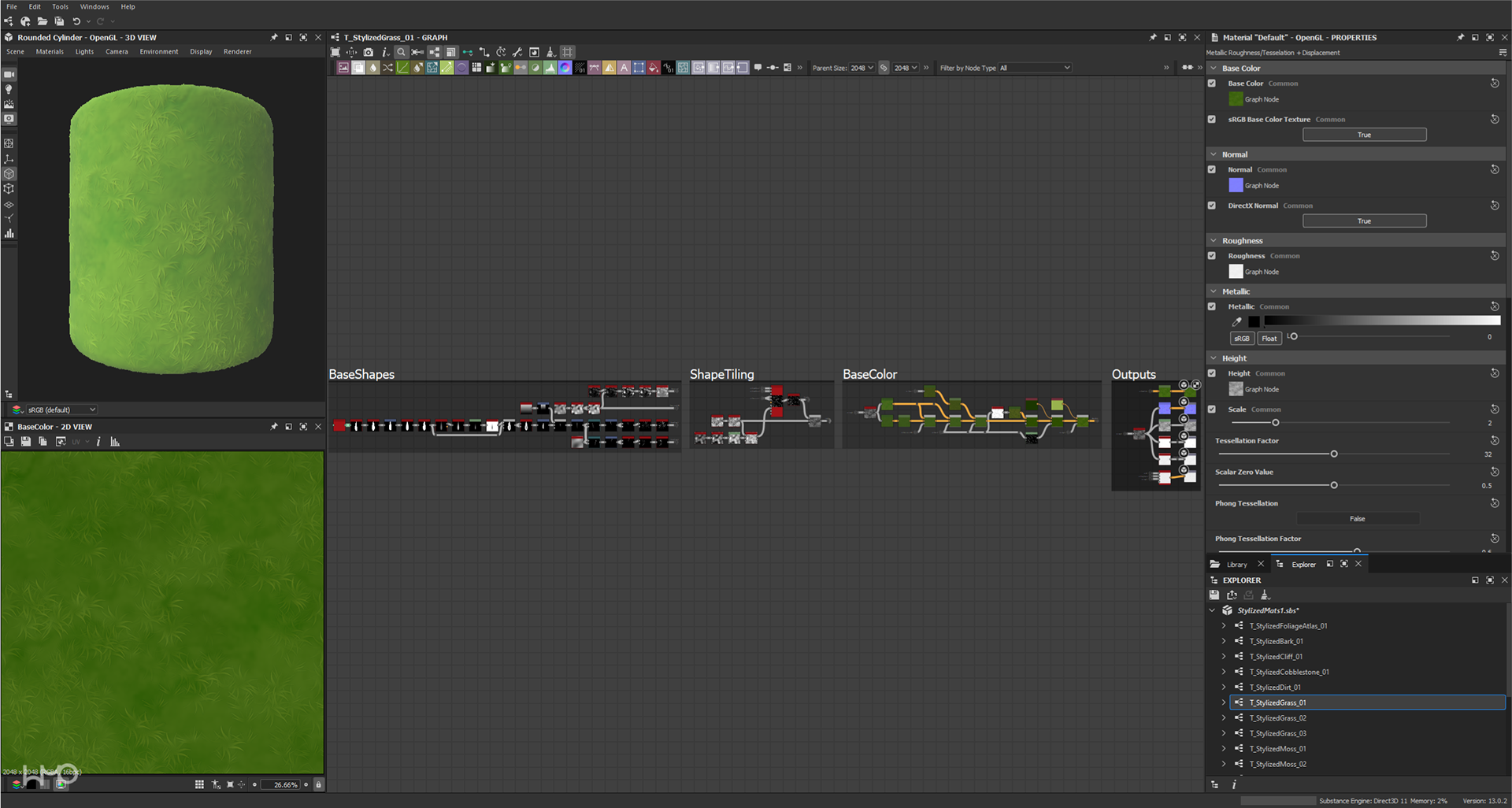Open the Tools menu
The height and width of the screenshot is (808, 1512).
point(60,6)
